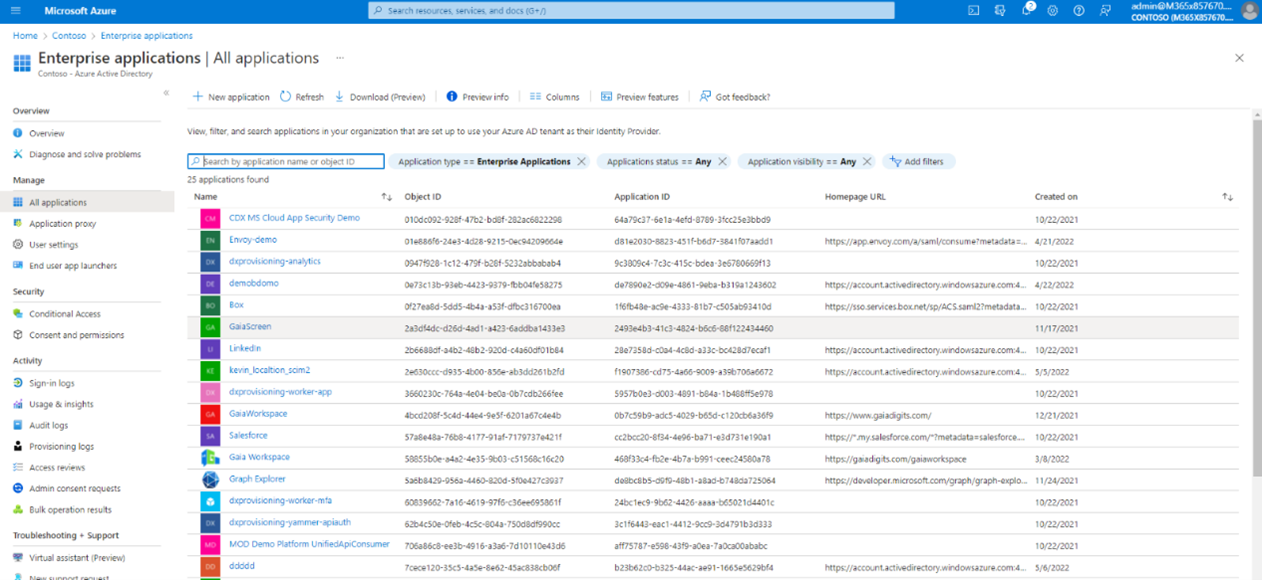
Task: Focus the application name or object ID search box
Action: pyautogui.click(x=286, y=161)
